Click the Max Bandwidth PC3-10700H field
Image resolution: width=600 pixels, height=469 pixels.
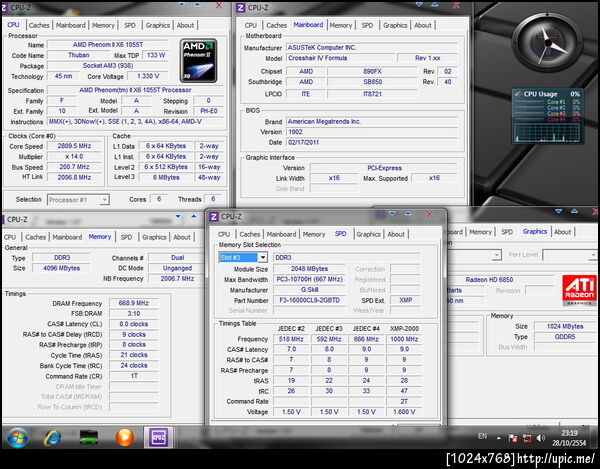(310, 279)
